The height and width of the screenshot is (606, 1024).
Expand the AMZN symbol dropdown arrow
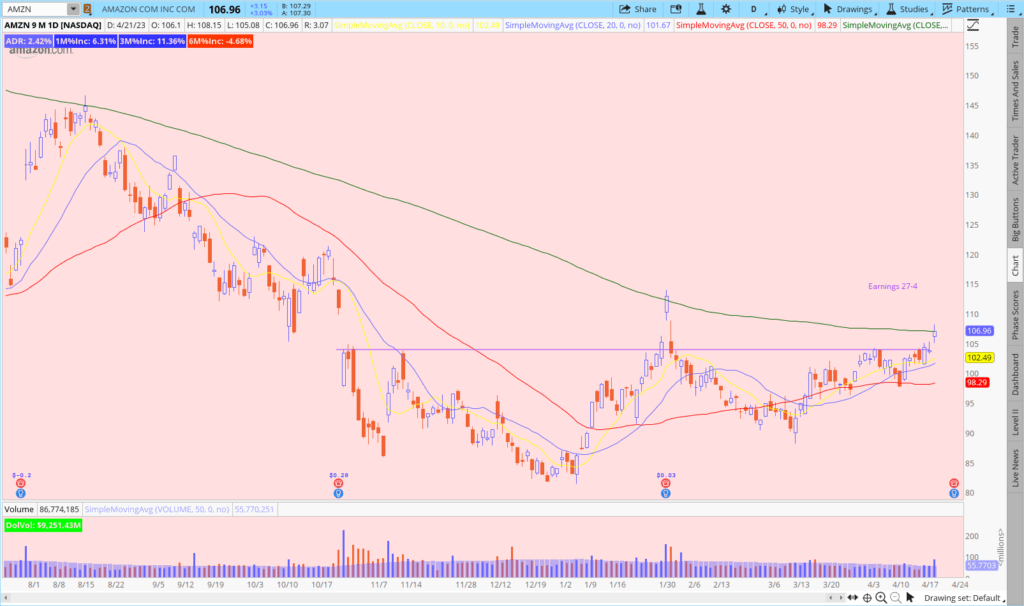click(x=73, y=9)
